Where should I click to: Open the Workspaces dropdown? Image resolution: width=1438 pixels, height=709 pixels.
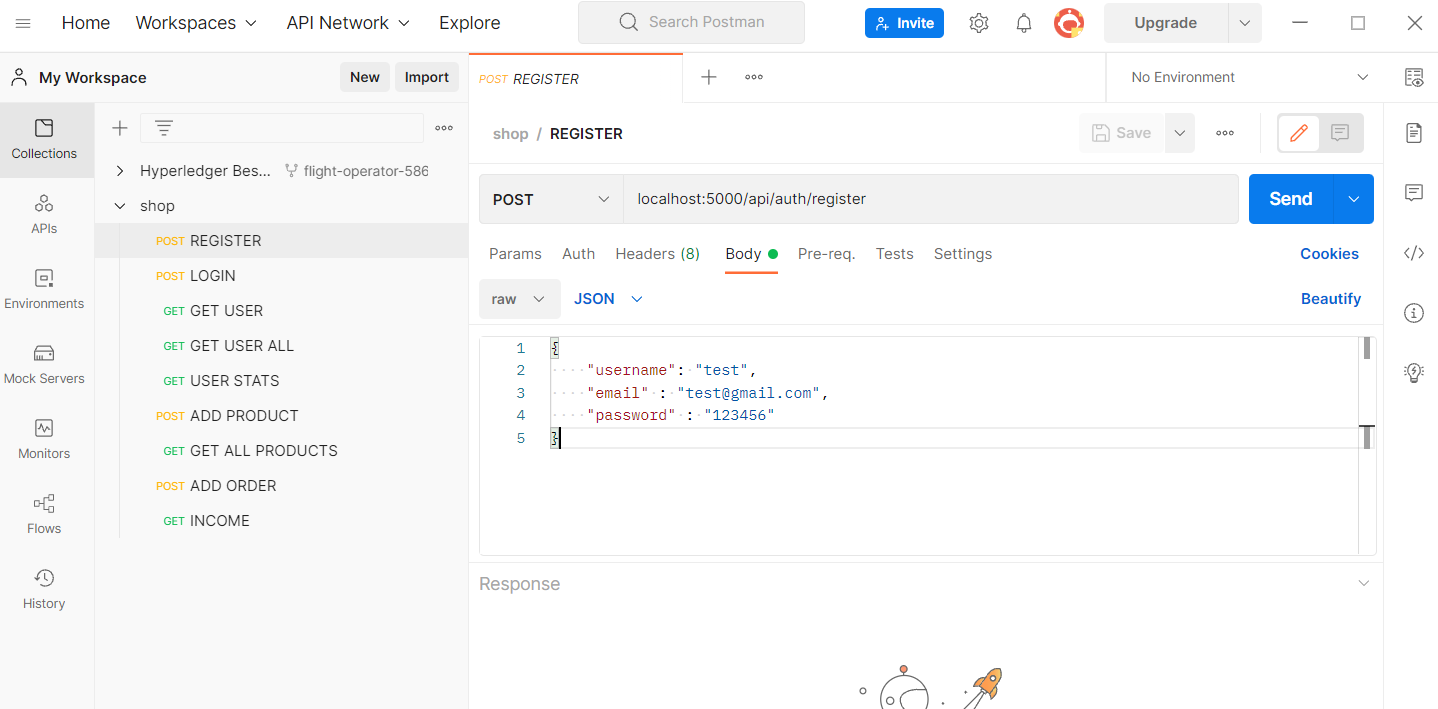tap(196, 23)
